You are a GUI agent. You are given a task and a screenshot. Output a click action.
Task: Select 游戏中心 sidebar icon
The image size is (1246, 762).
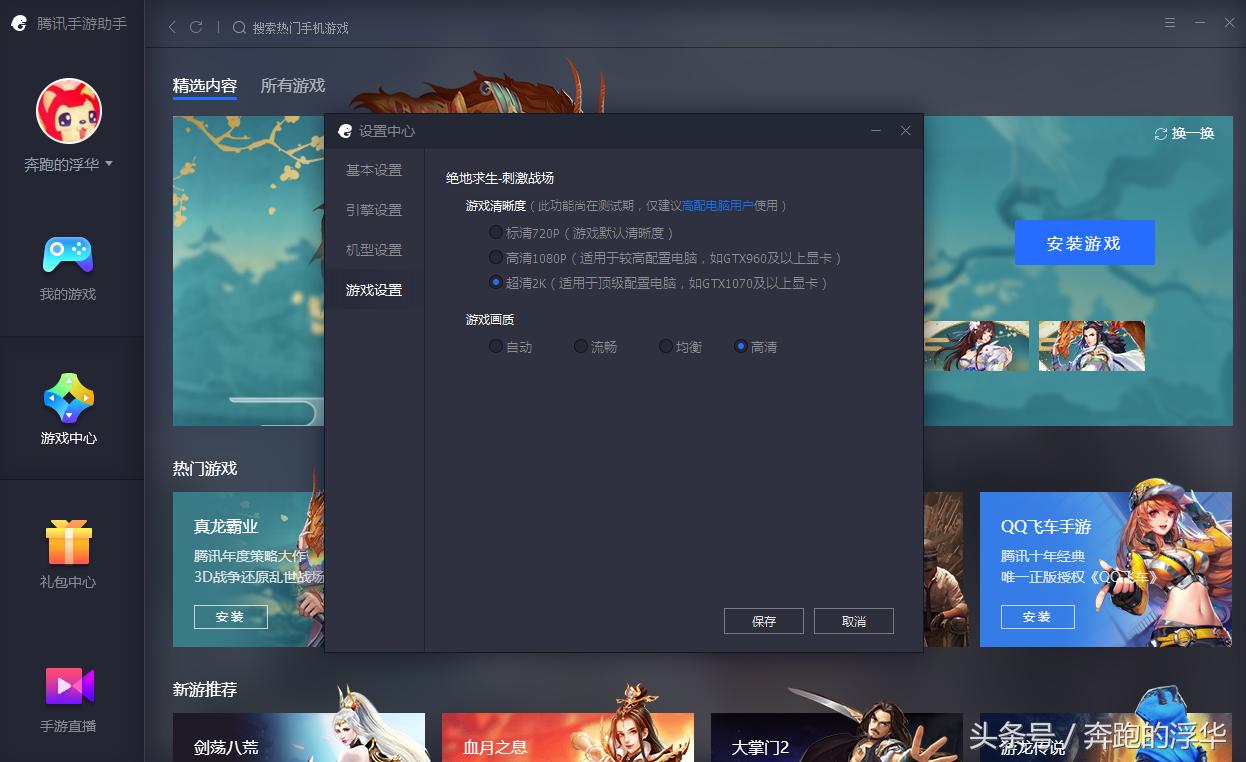(66, 410)
